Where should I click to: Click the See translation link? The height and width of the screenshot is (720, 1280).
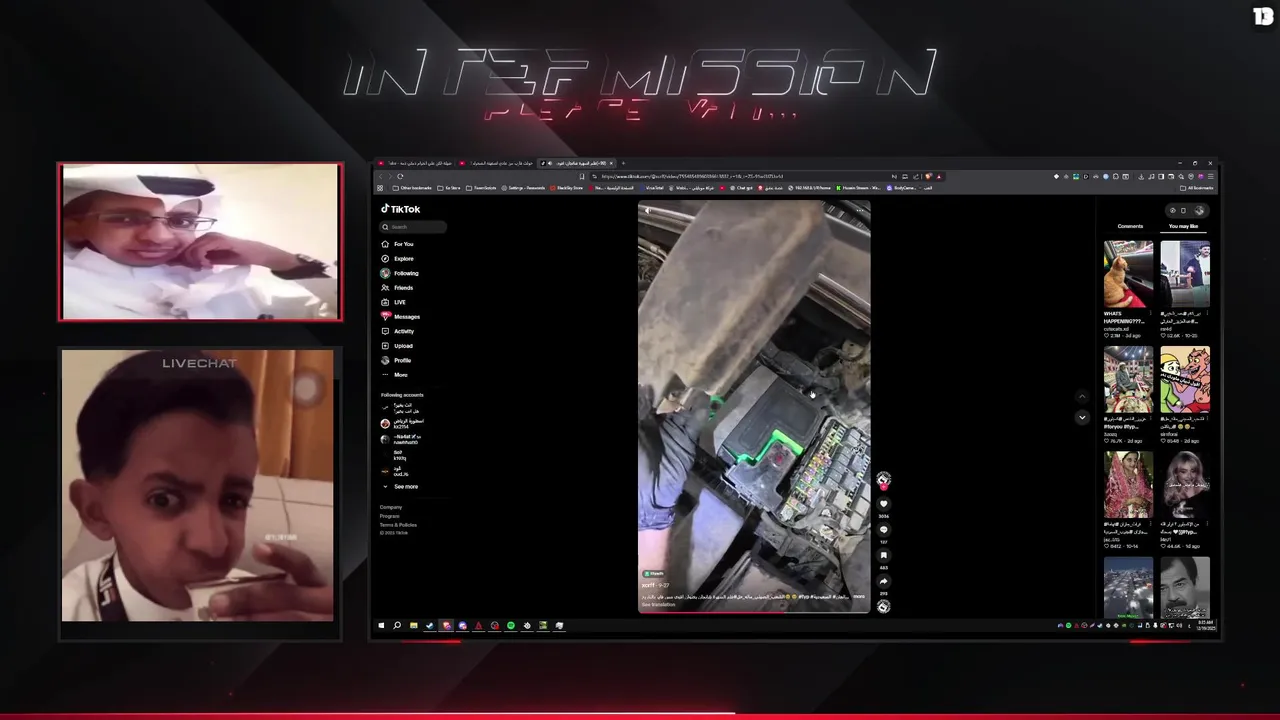click(659, 605)
